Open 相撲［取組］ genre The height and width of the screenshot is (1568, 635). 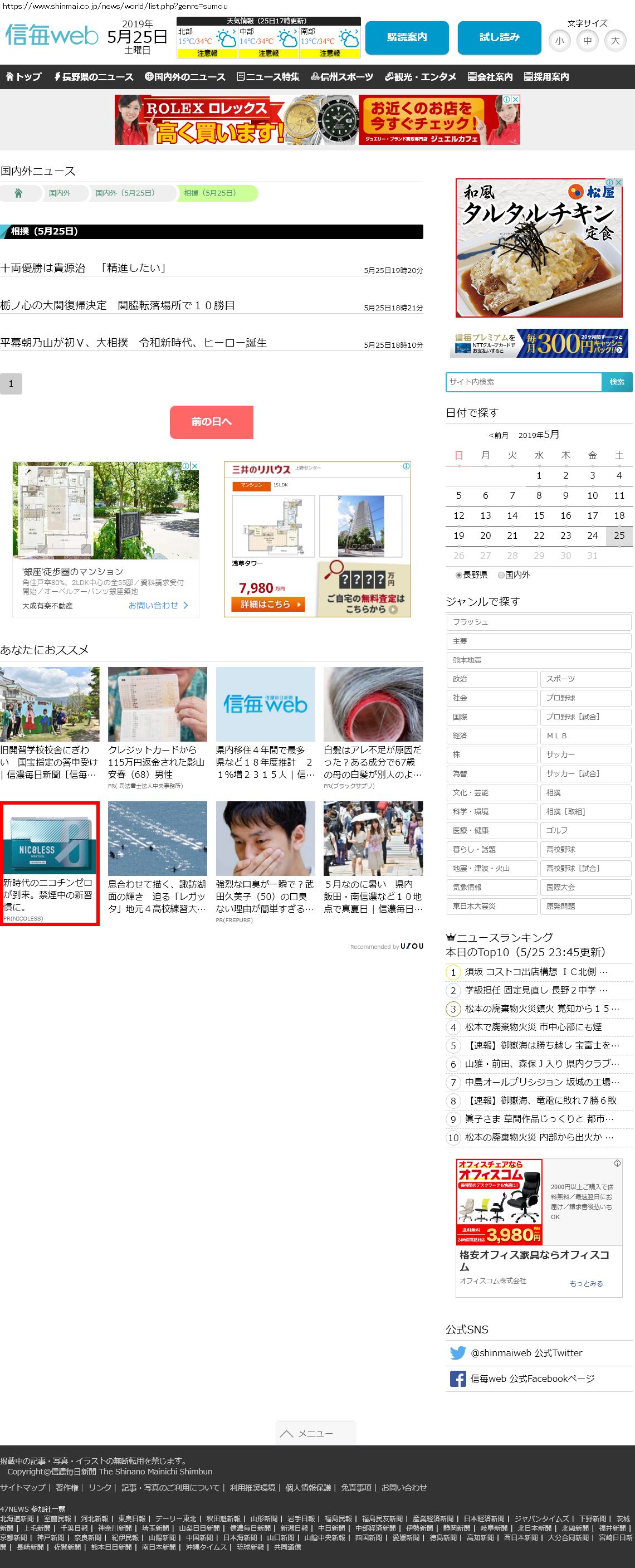tap(586, 811)
